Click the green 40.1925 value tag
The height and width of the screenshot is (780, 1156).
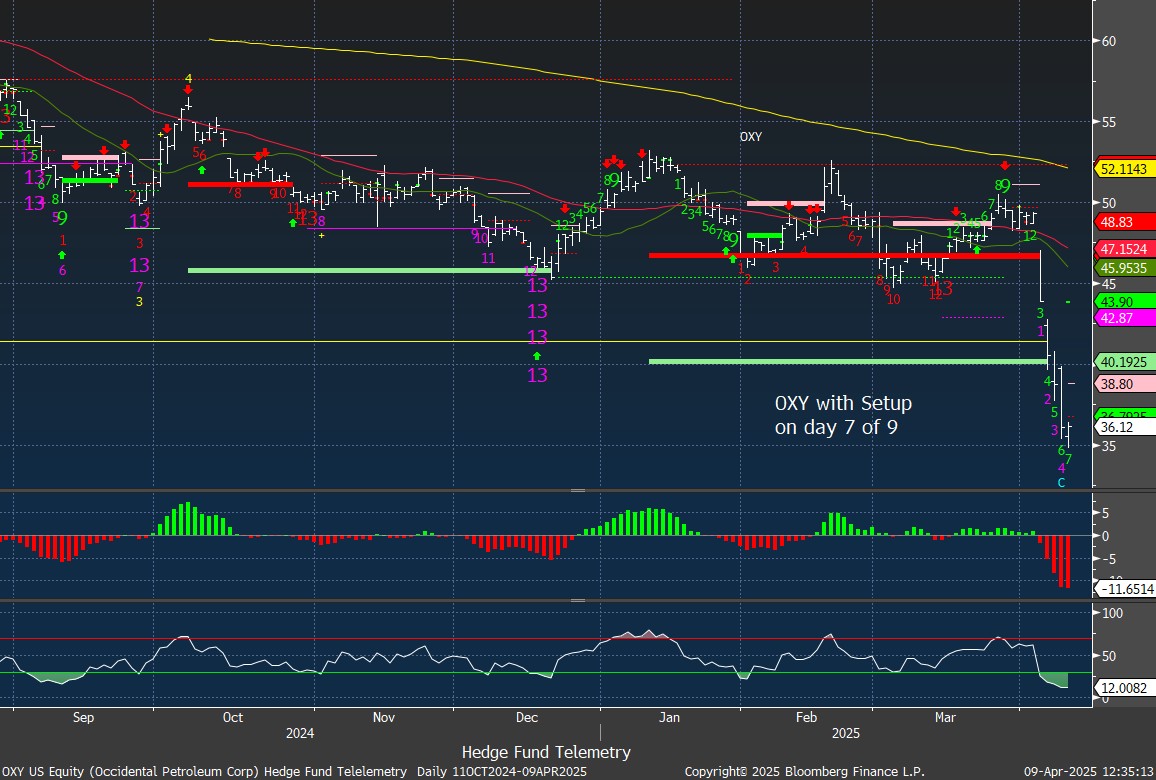[1125, 362]
